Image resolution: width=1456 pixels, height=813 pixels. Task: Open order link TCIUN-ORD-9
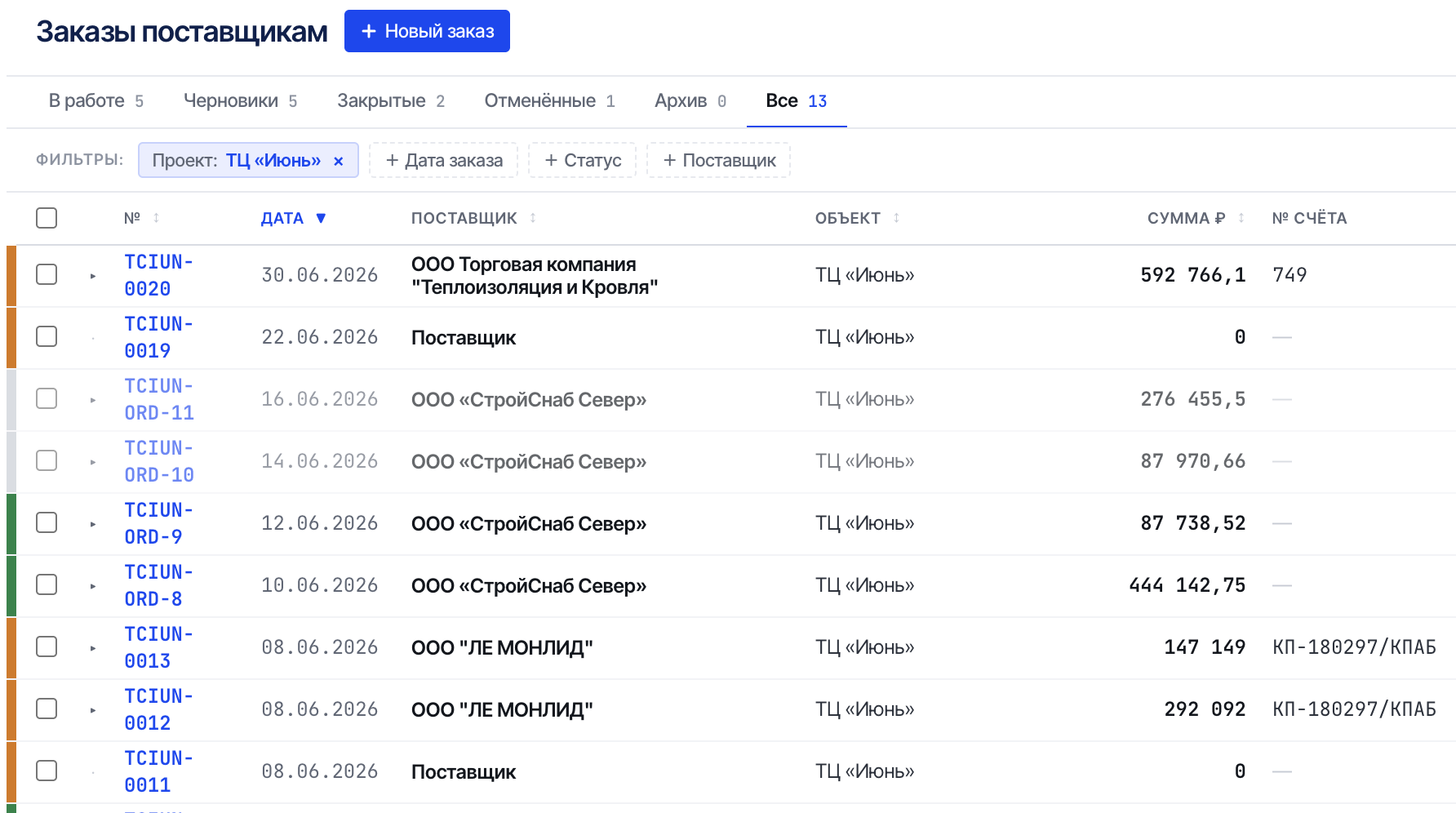pyautogui.click(x=158, y=523)
